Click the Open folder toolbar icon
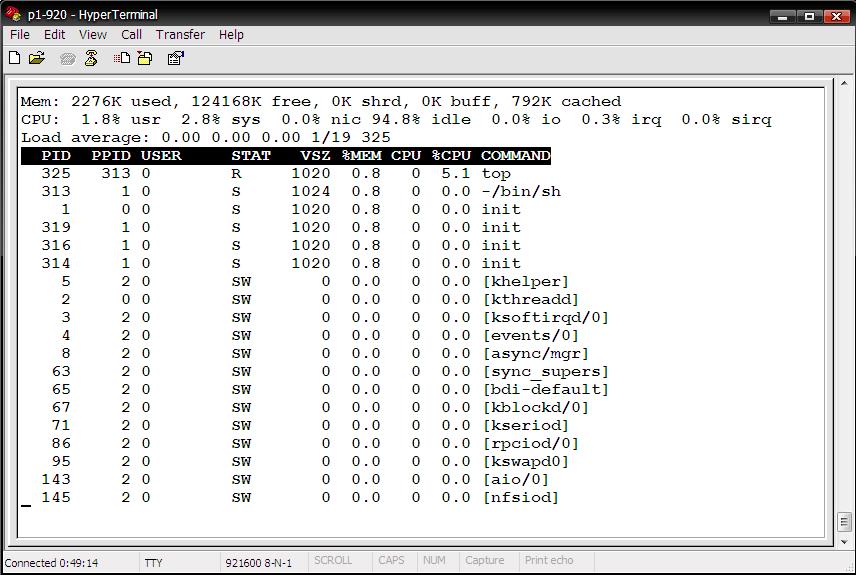Viewport: 856px width, 575px height. point(37,59)
